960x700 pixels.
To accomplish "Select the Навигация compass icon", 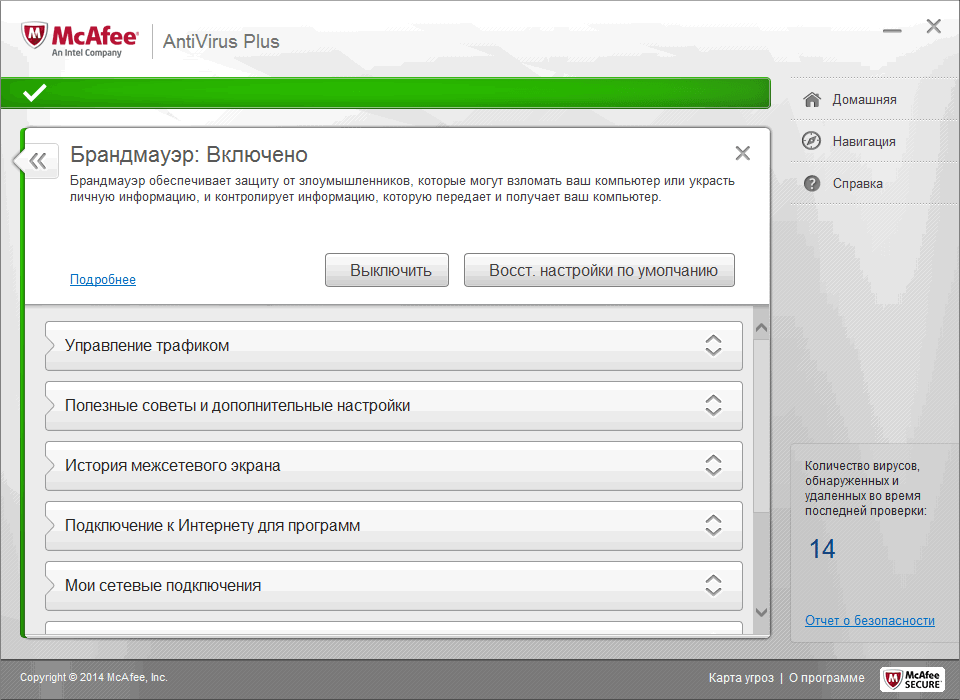I will click(x=812, y=140).
